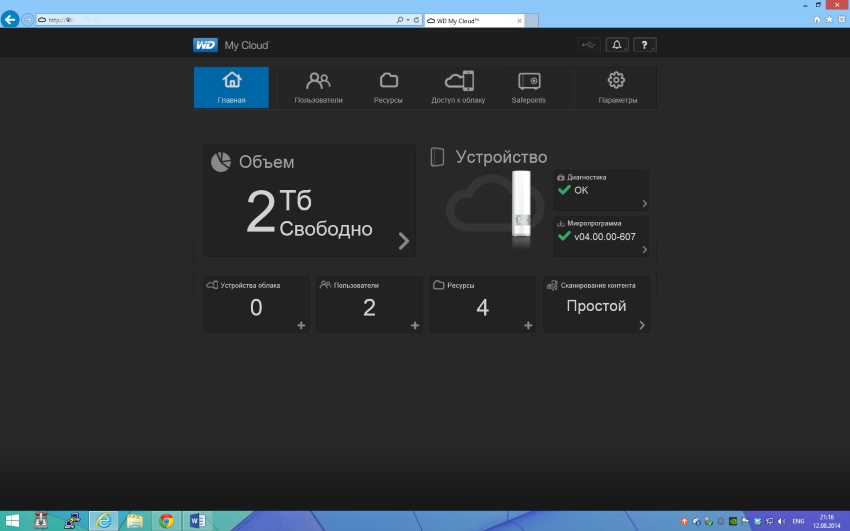The width and height of the screenshot is (850, 531).
Task: Open File Explorer from the taskbar
Action: [134, 521]
